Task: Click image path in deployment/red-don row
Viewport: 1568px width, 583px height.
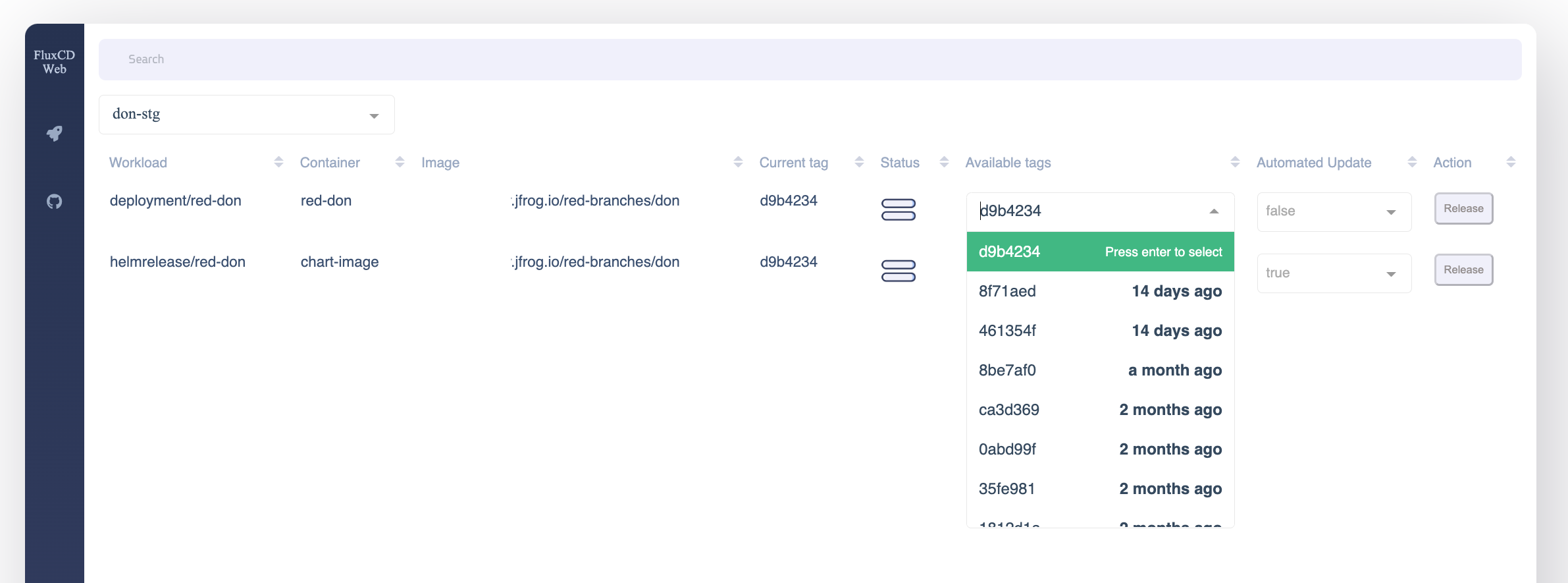Action: click(x=595, y=201)
